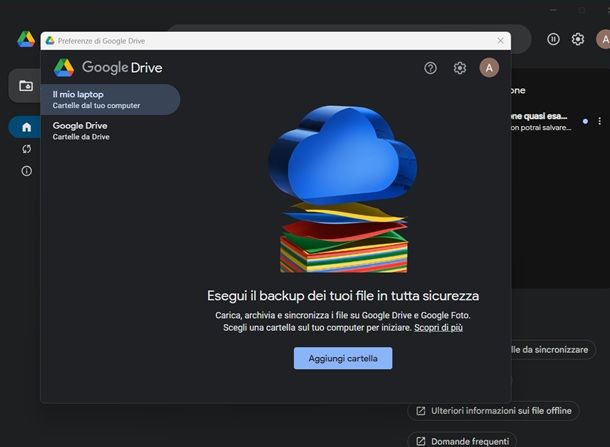Screen dimensions: 610x447
Task: Click the storage almost full notification text
Action: [x=541, y=121]
